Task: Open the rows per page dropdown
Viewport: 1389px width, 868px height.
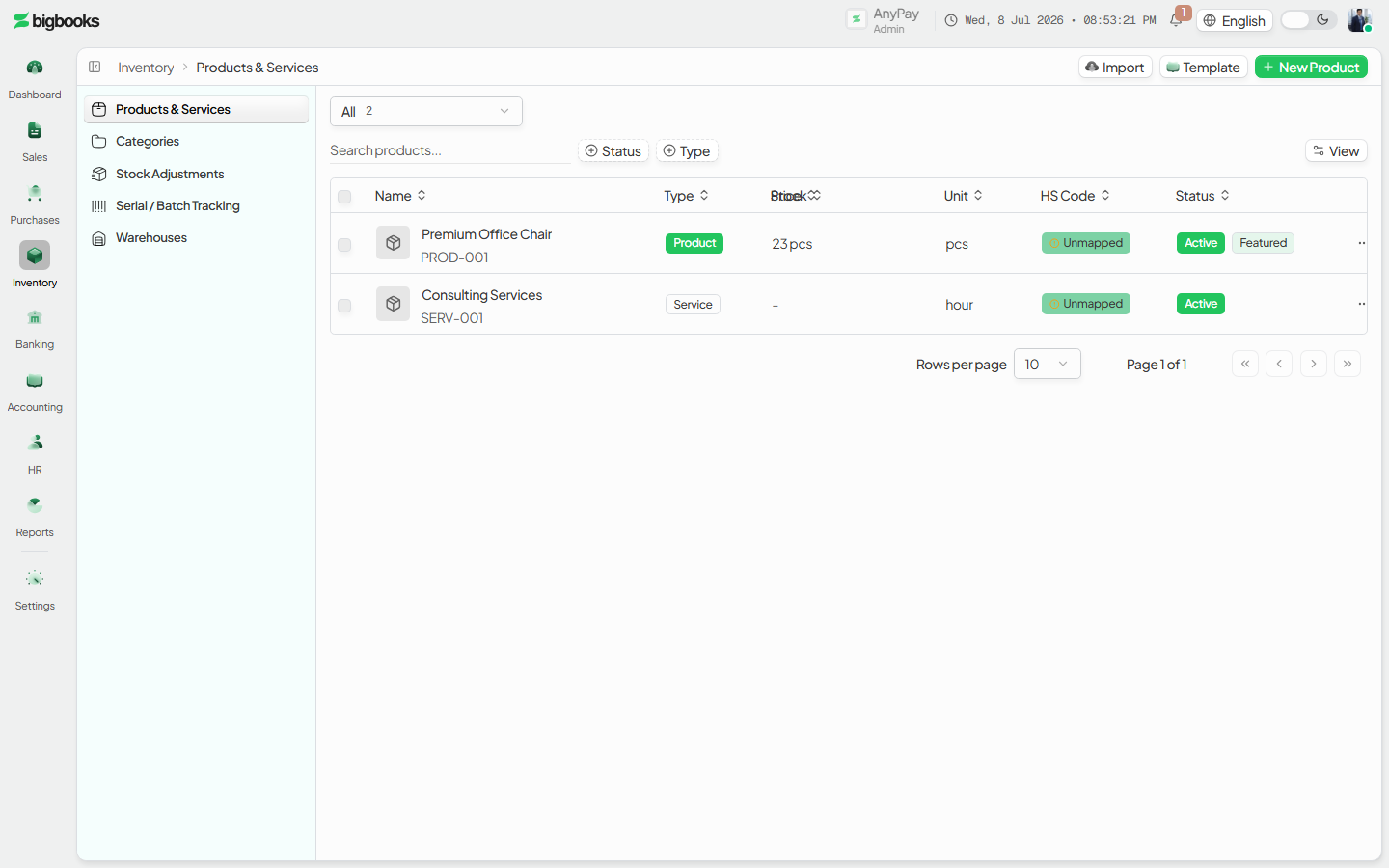Action: (1048, 364)
